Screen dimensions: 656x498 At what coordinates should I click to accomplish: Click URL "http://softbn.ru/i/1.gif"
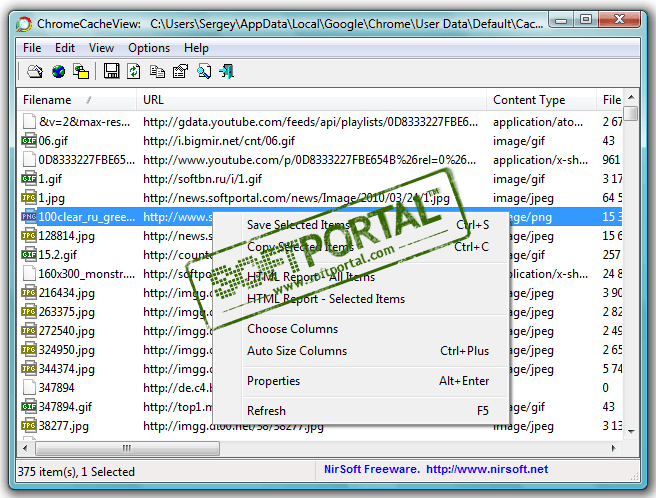coord(202,179)
